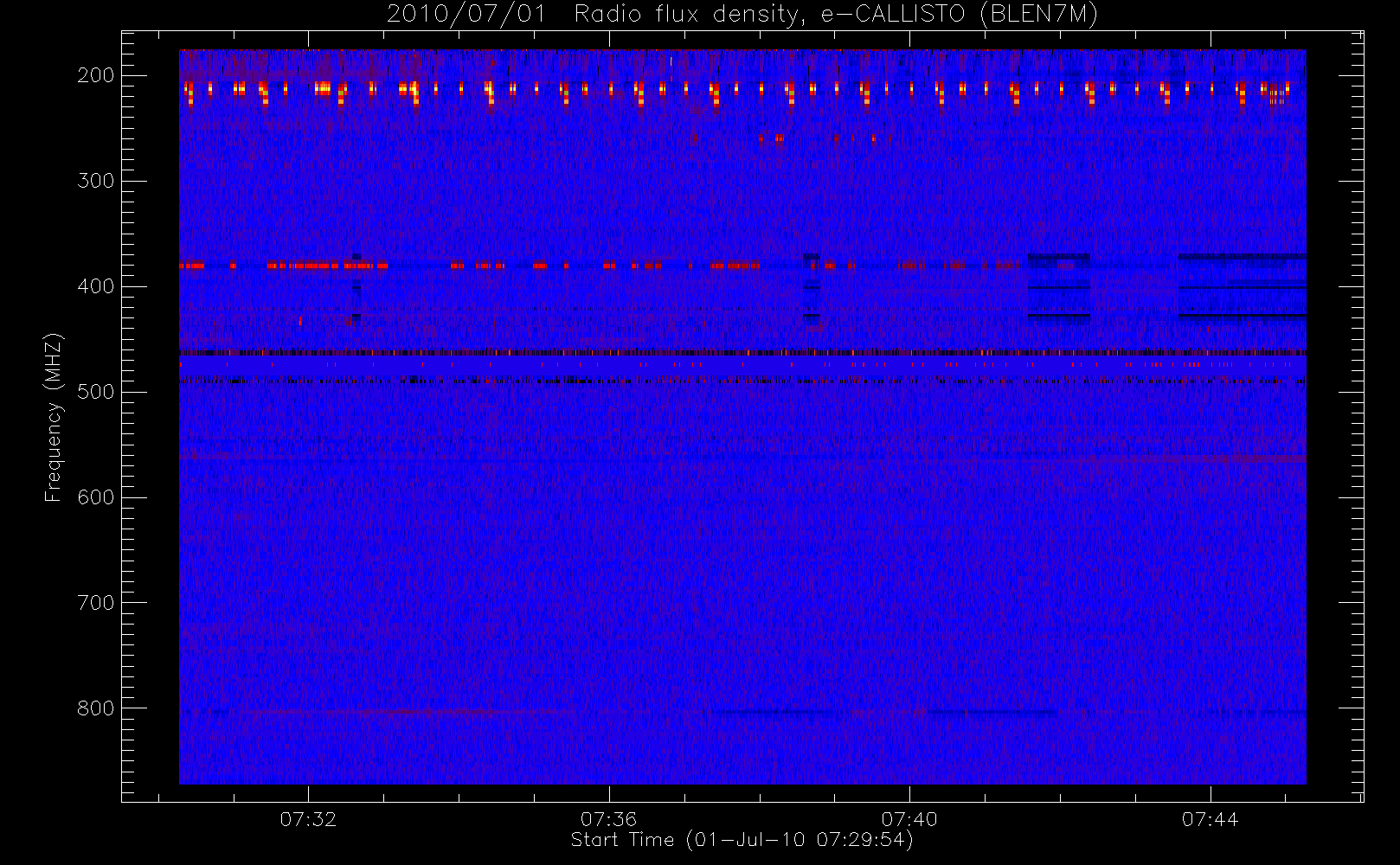Screen dimensions: 1400x865
Task: Select the "Frequency (MHZ)" y-axis label
Action: (x=54, y=417)
